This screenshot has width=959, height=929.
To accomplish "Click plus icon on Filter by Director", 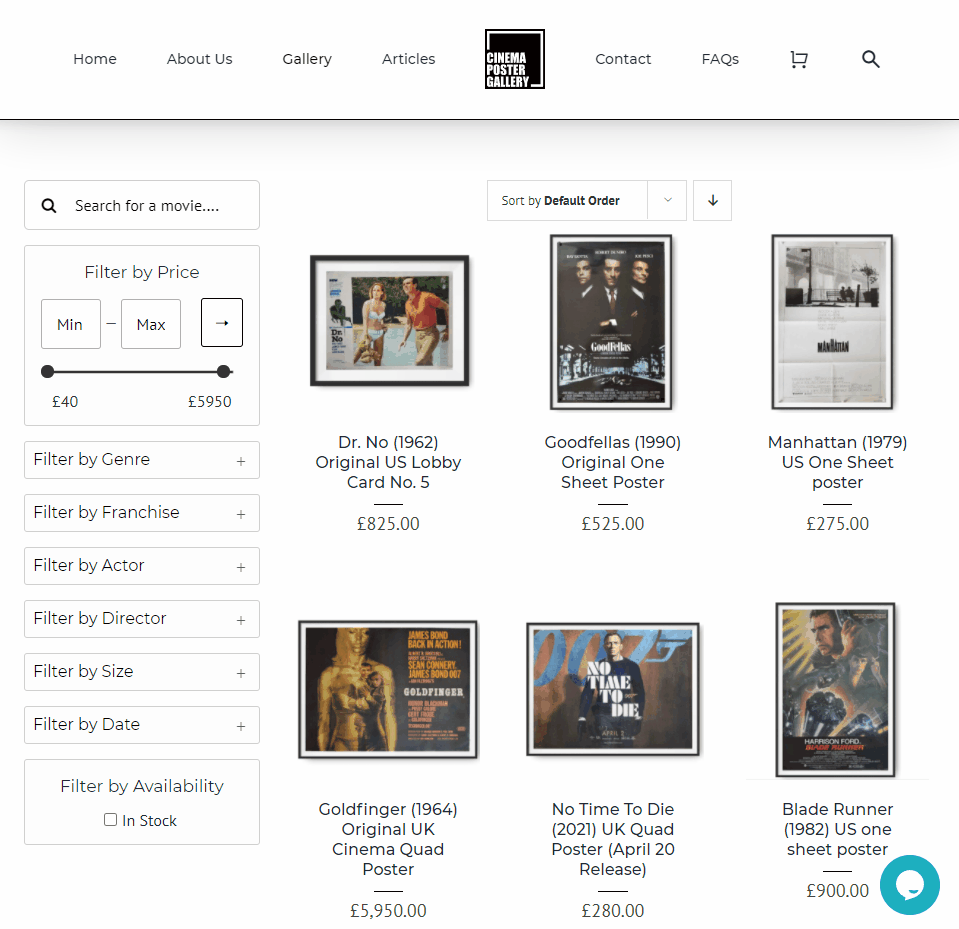I will point(241,620).
